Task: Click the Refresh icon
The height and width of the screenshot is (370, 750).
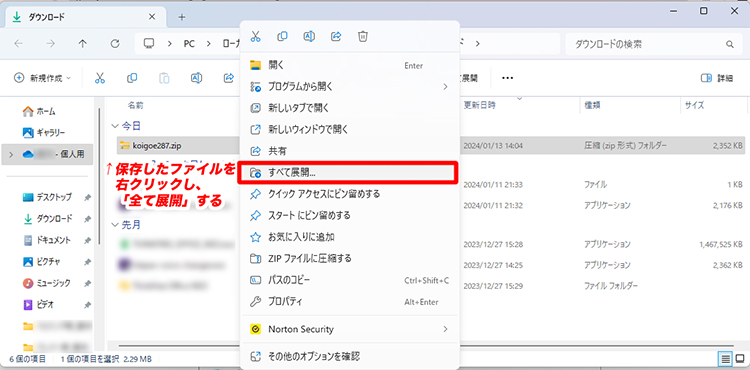Action: tap(115, 44)
